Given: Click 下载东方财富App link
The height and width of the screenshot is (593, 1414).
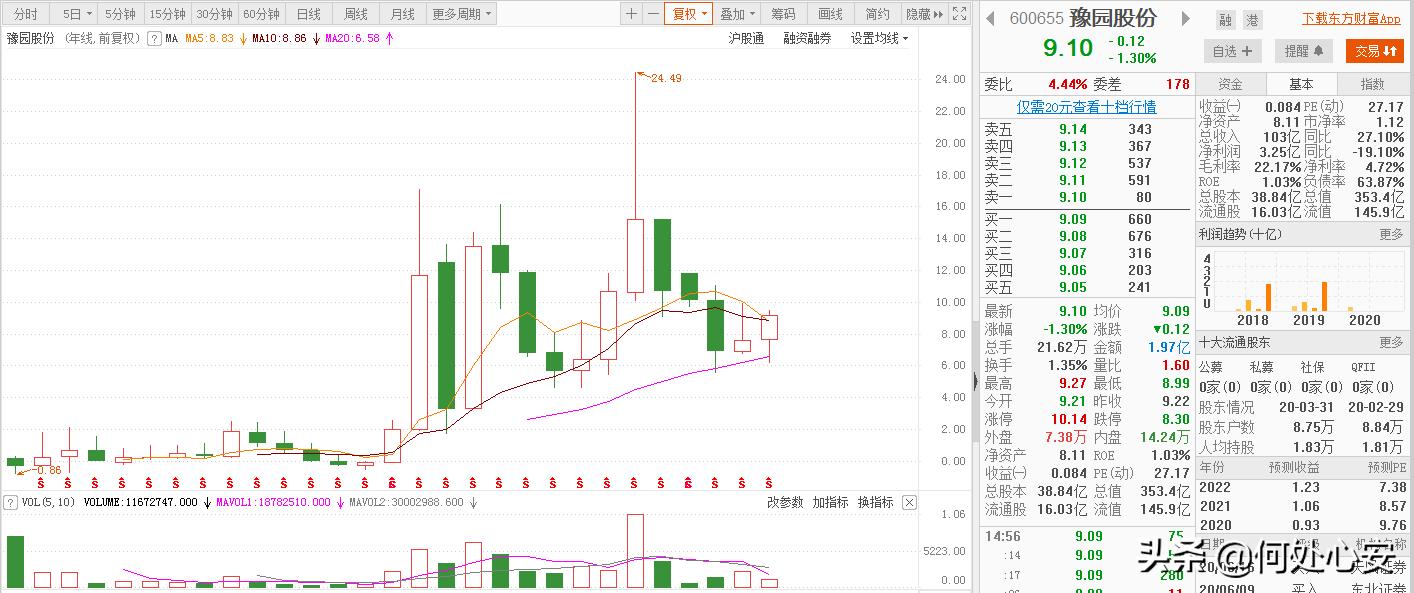Looking at the screenshot, I should pos(1351,19).
